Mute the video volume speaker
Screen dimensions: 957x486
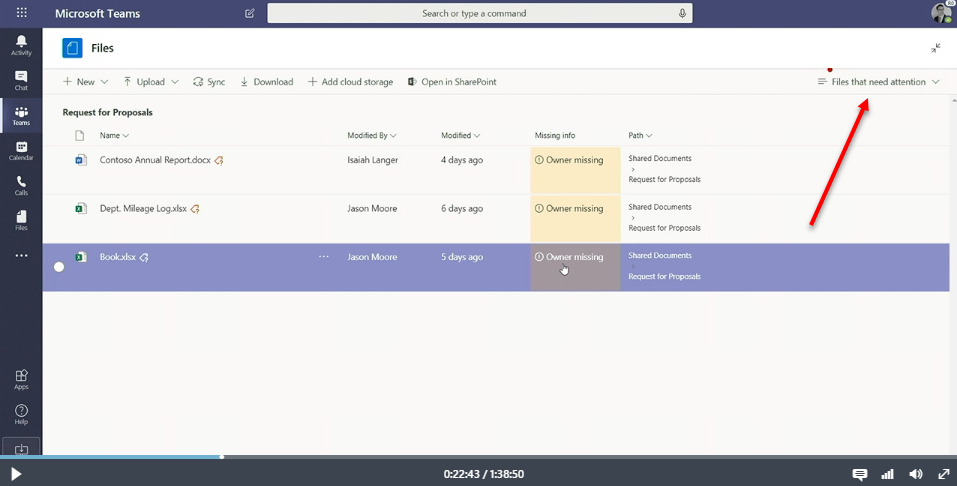(x=915, y=474)
